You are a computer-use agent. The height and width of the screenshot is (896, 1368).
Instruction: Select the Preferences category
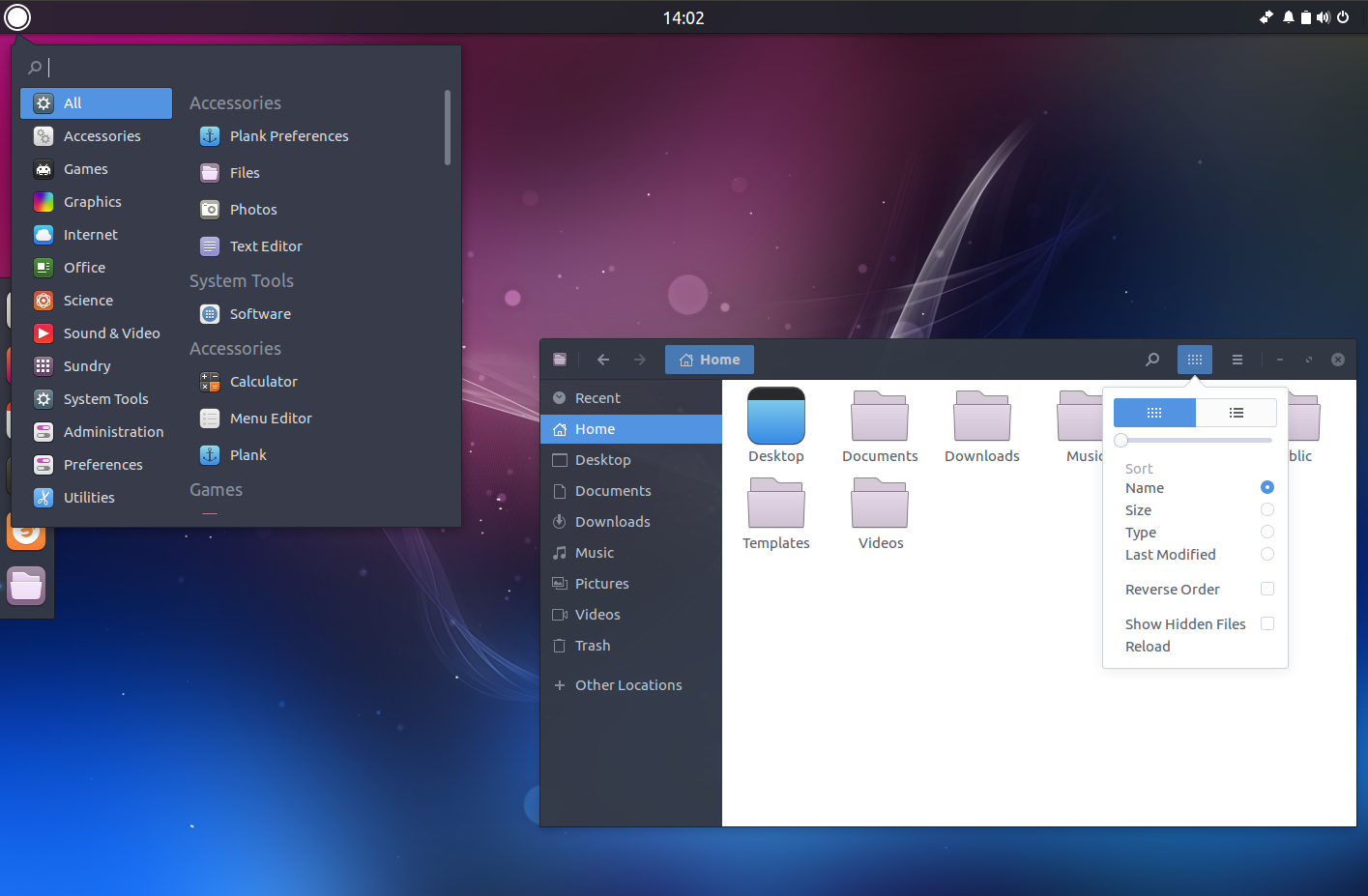point(97,465)
